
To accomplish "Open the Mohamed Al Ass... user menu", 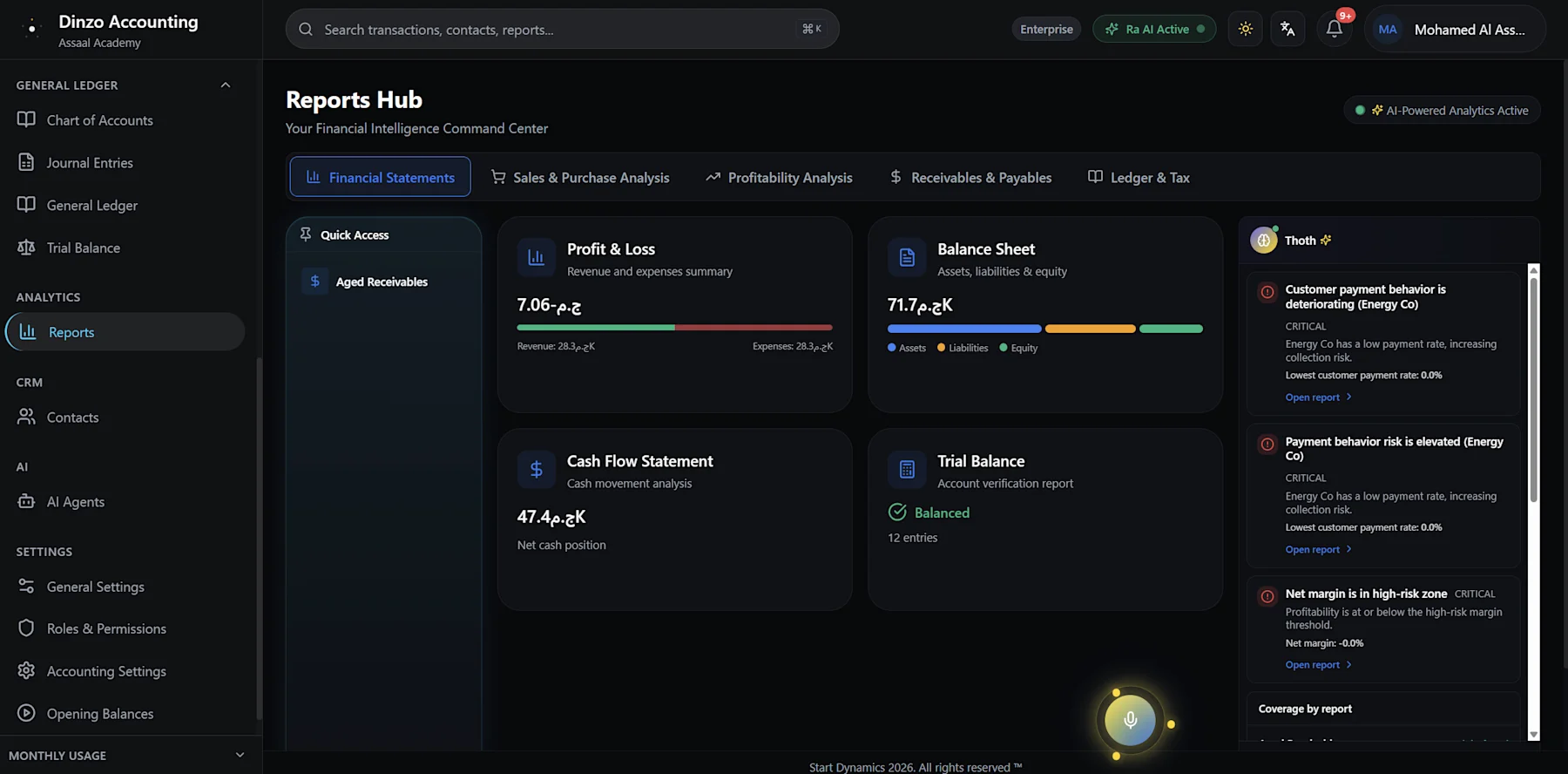I will (x=1455, y=29).
